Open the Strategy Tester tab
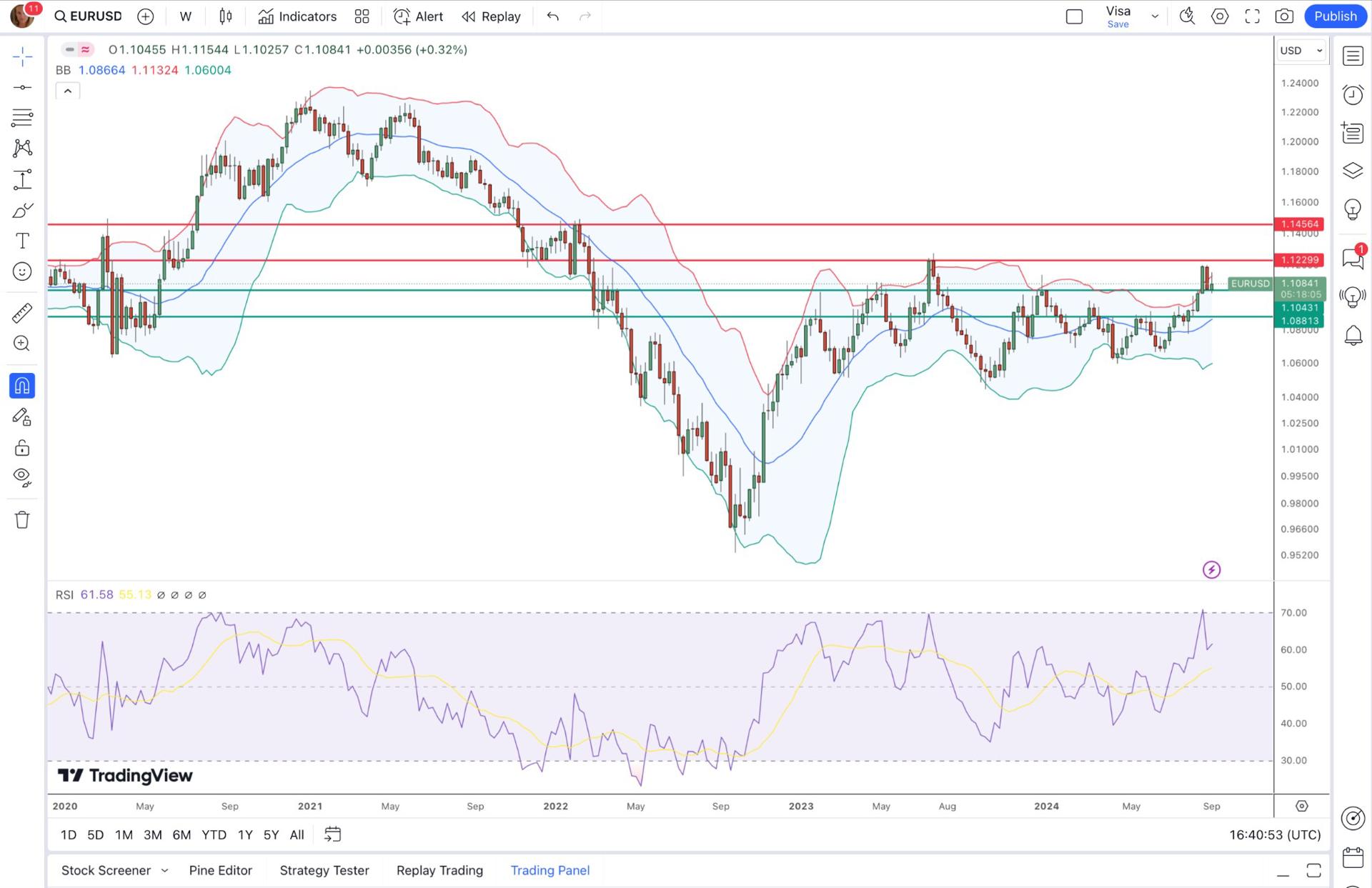The width and height of the screenshot is (1372, 888). click(324, 870)
